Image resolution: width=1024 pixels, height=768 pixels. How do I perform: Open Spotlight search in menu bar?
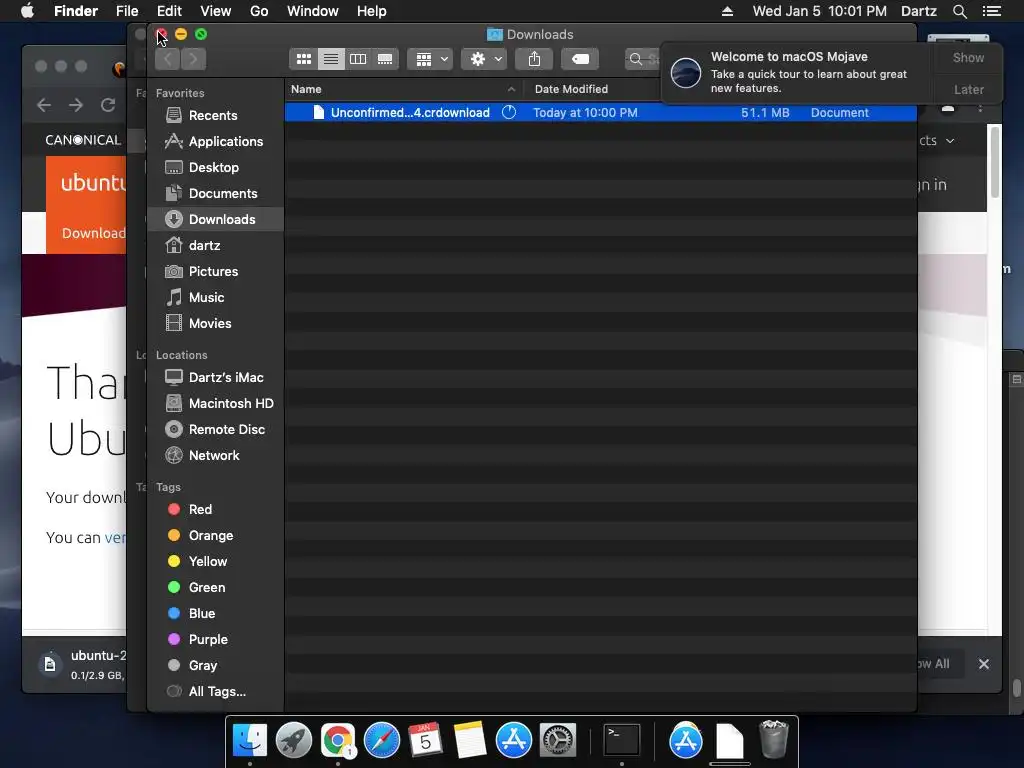coord(959,11)
